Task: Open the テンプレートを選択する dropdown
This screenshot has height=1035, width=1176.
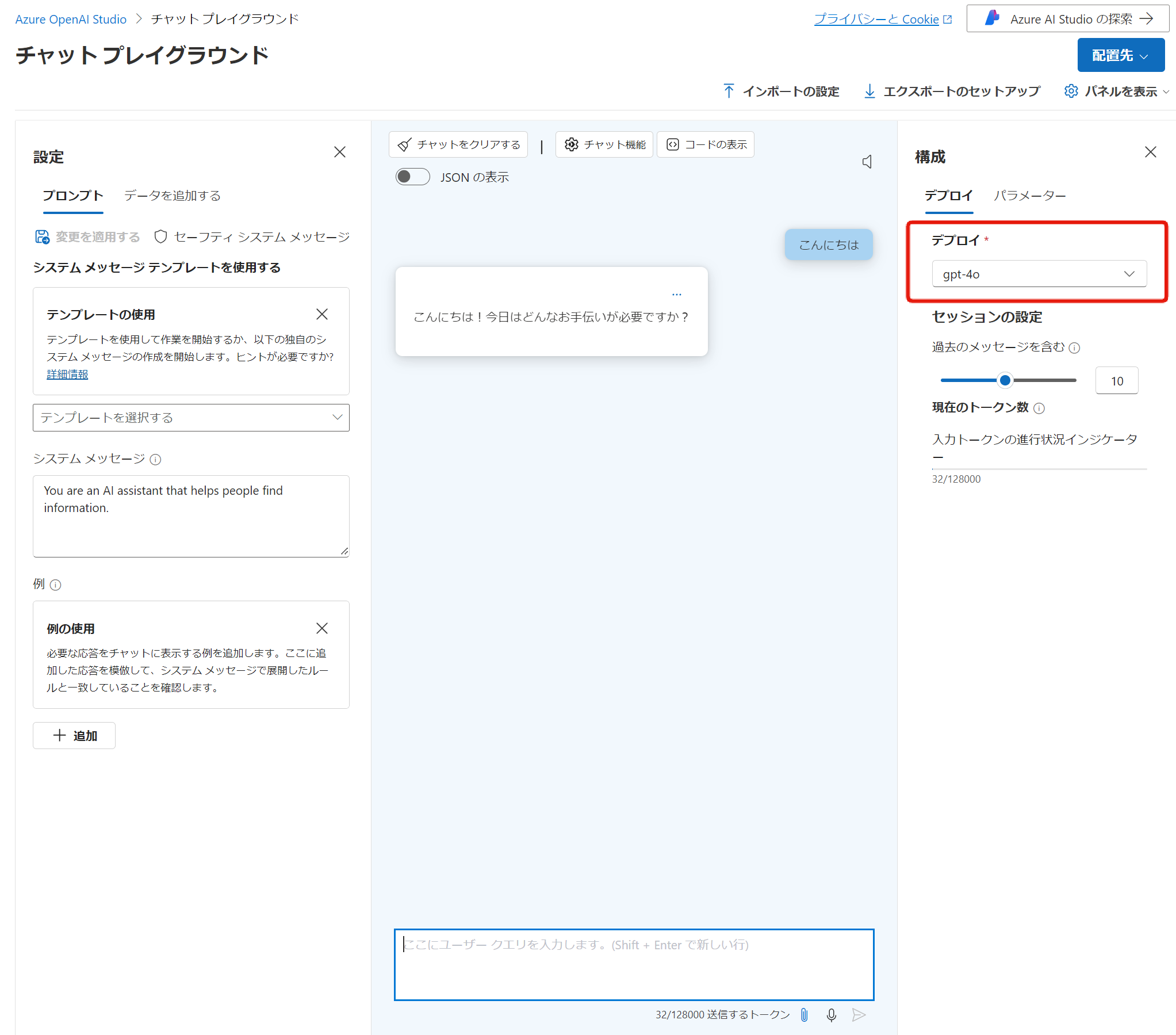Action: click(191, 418)
